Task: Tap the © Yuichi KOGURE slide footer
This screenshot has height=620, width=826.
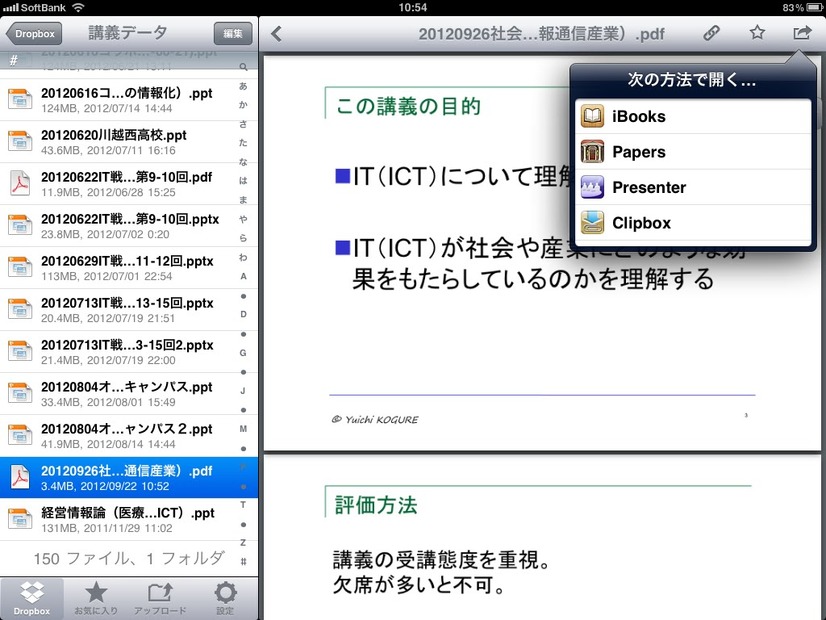Action: (375, 419)
